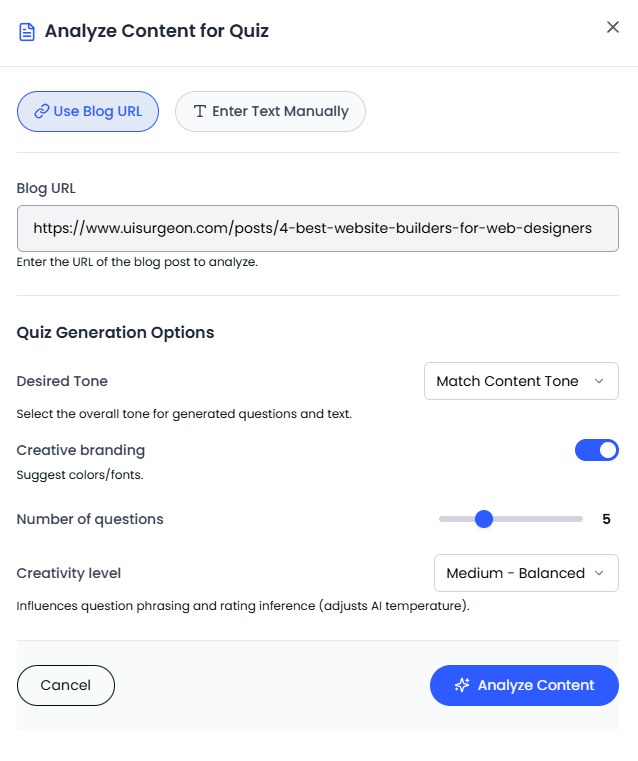638x761 pixels.
Task: Click the Blog URL field label
Action: coord(46,188)
